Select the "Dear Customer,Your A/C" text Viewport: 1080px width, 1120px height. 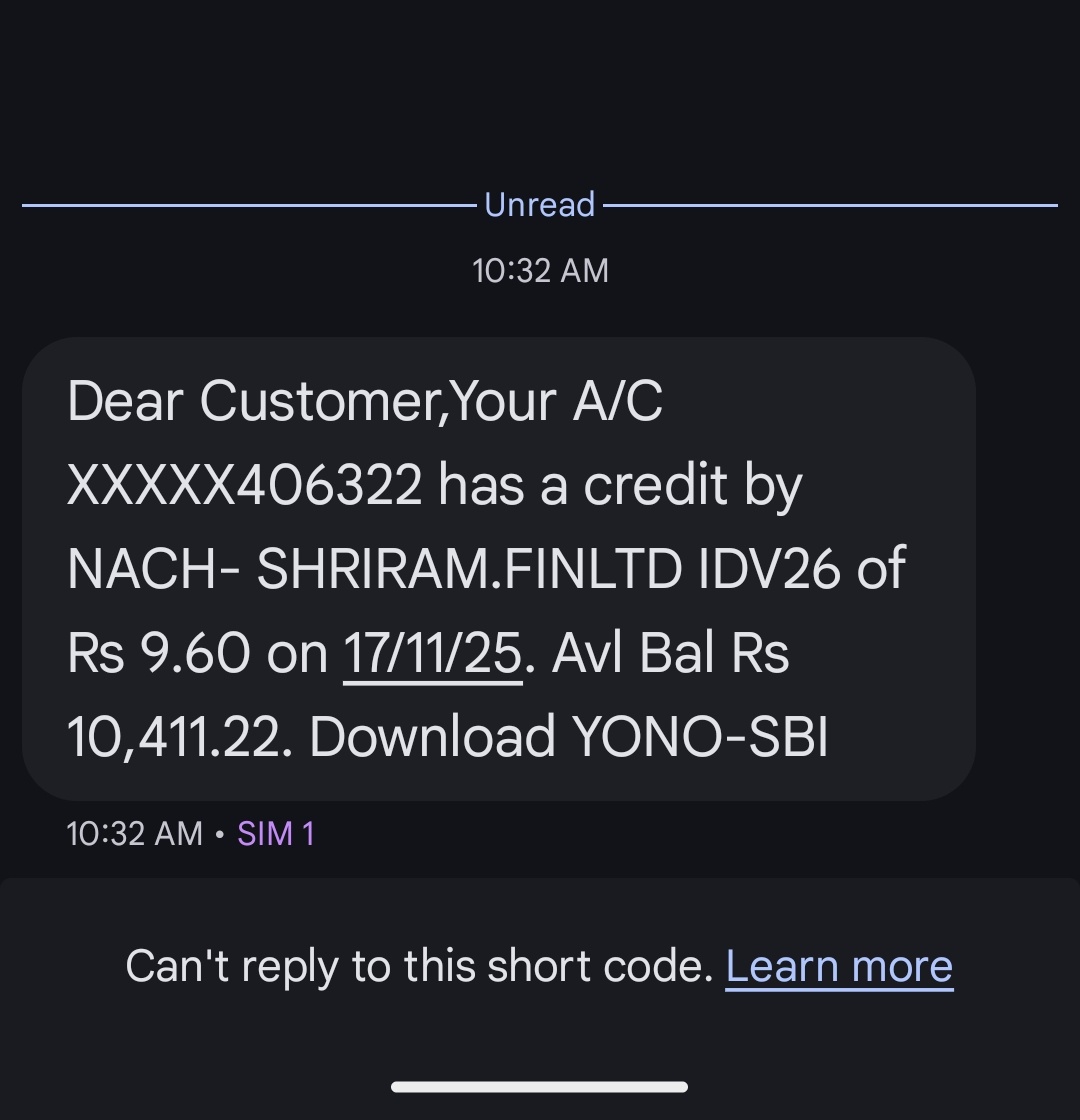pyautogui.click(x=364, y=402)
